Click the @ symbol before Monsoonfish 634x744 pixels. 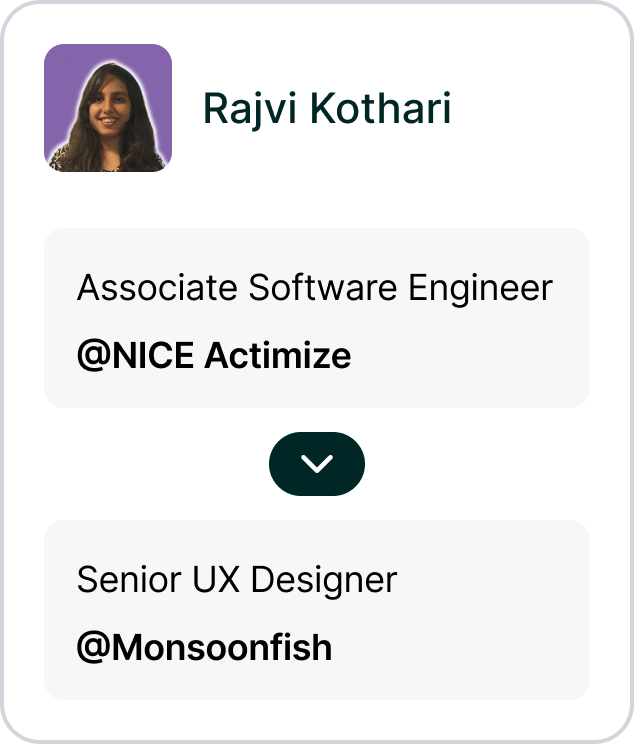coord(91,647)
